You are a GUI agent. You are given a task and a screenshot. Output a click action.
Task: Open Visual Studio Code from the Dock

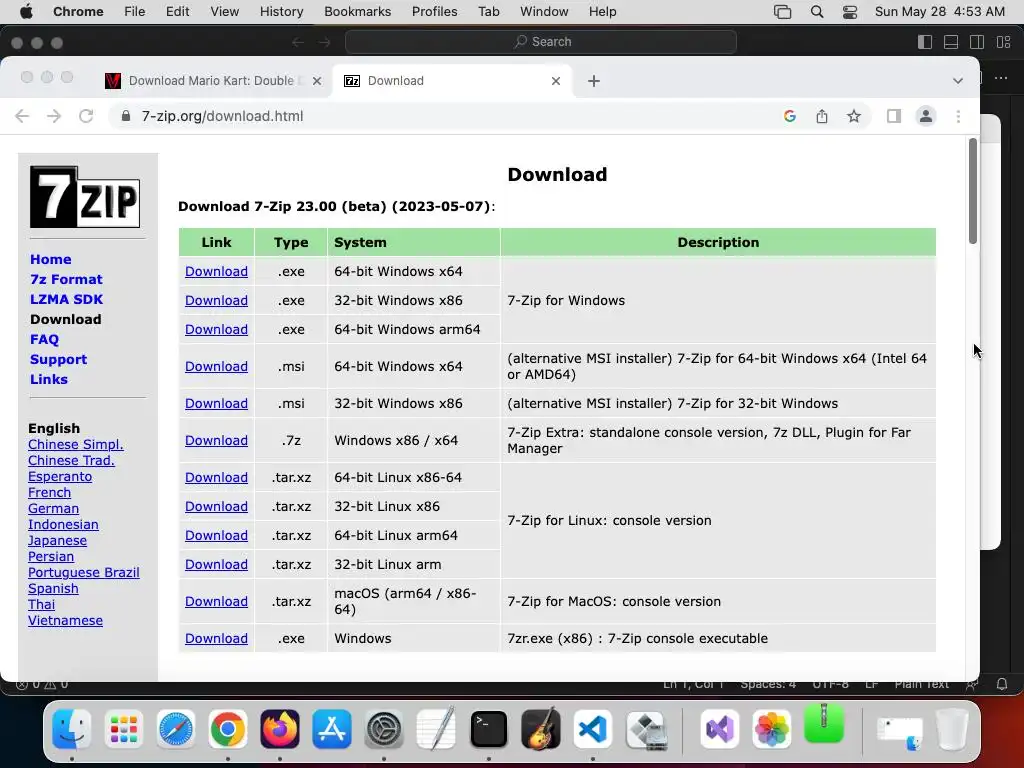[x=593, y=729]
